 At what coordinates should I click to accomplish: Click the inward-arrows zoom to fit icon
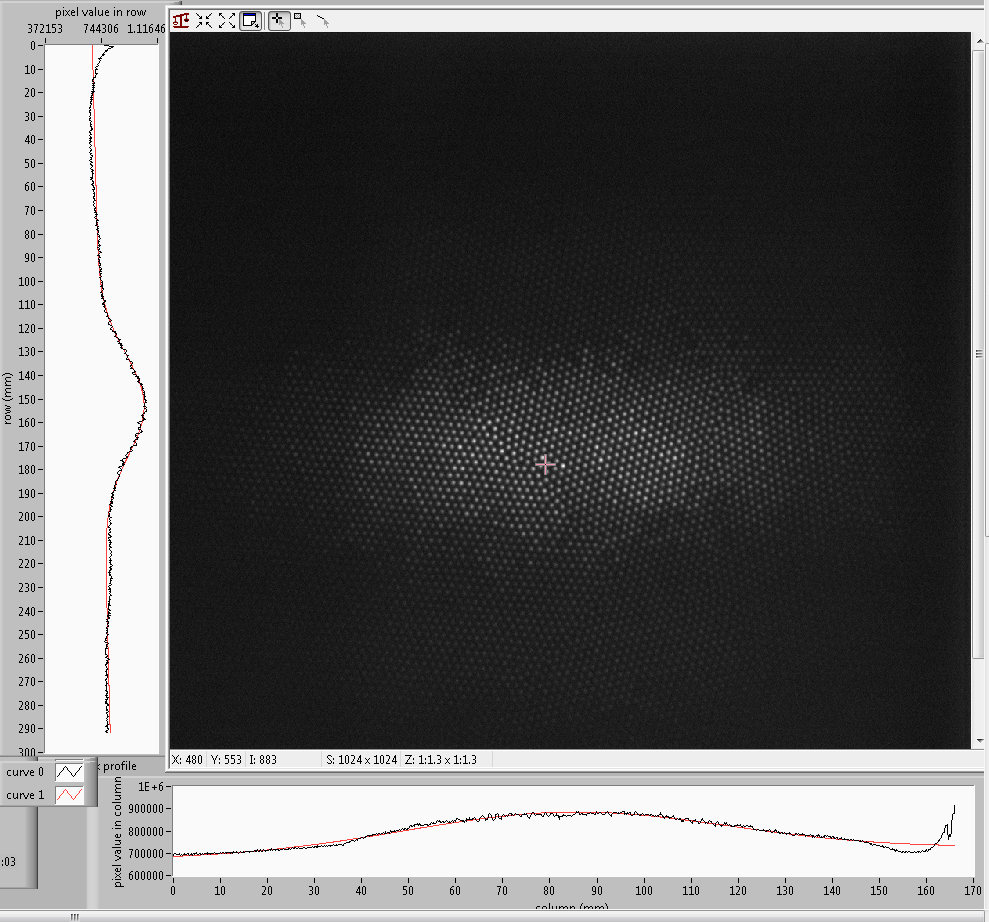[204, 20]
